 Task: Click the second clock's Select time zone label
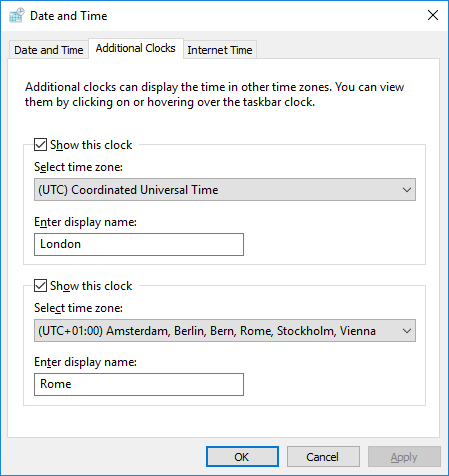coord(78,308)
